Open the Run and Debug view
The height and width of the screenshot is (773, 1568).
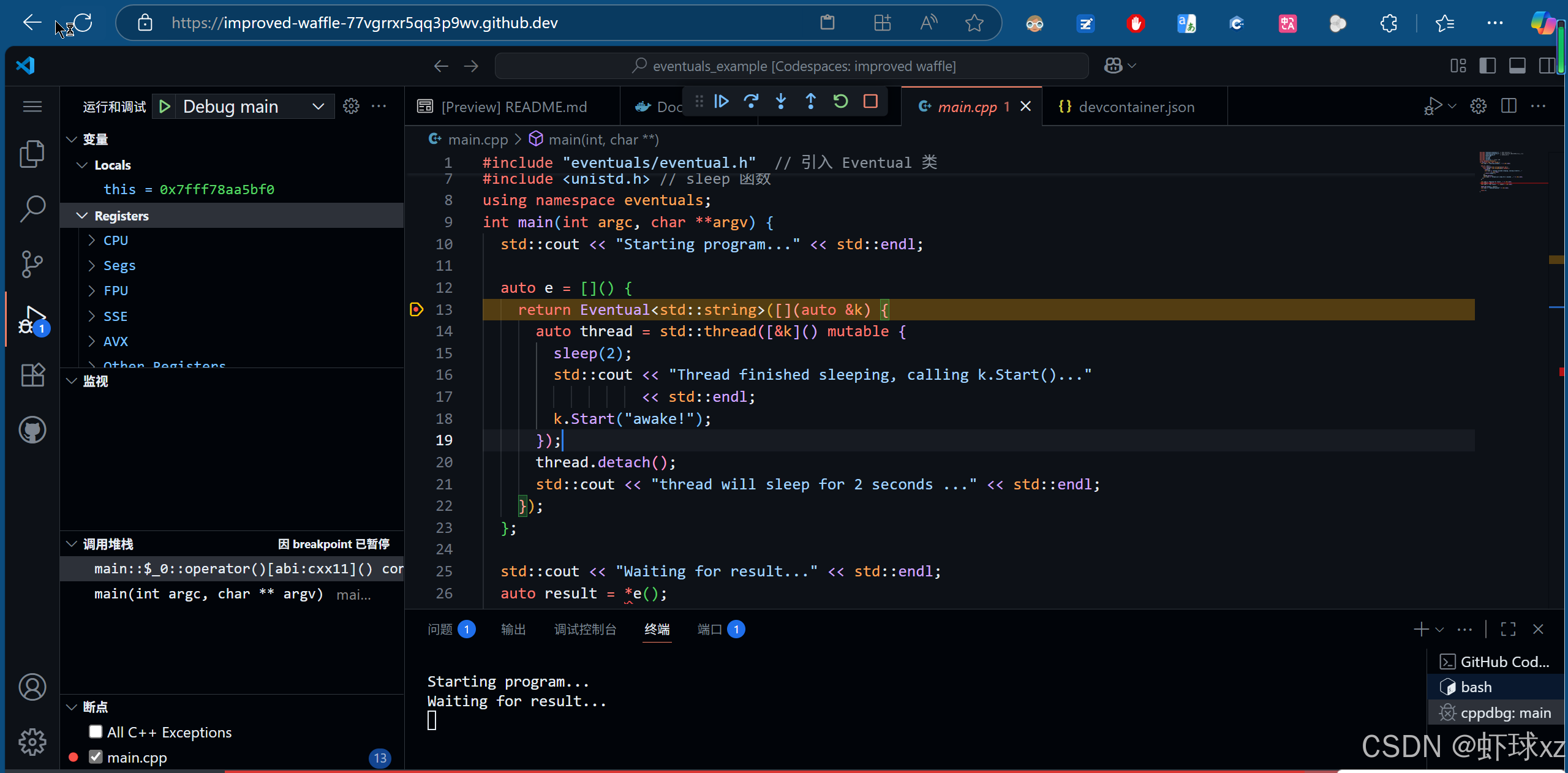tap(32, 320)
